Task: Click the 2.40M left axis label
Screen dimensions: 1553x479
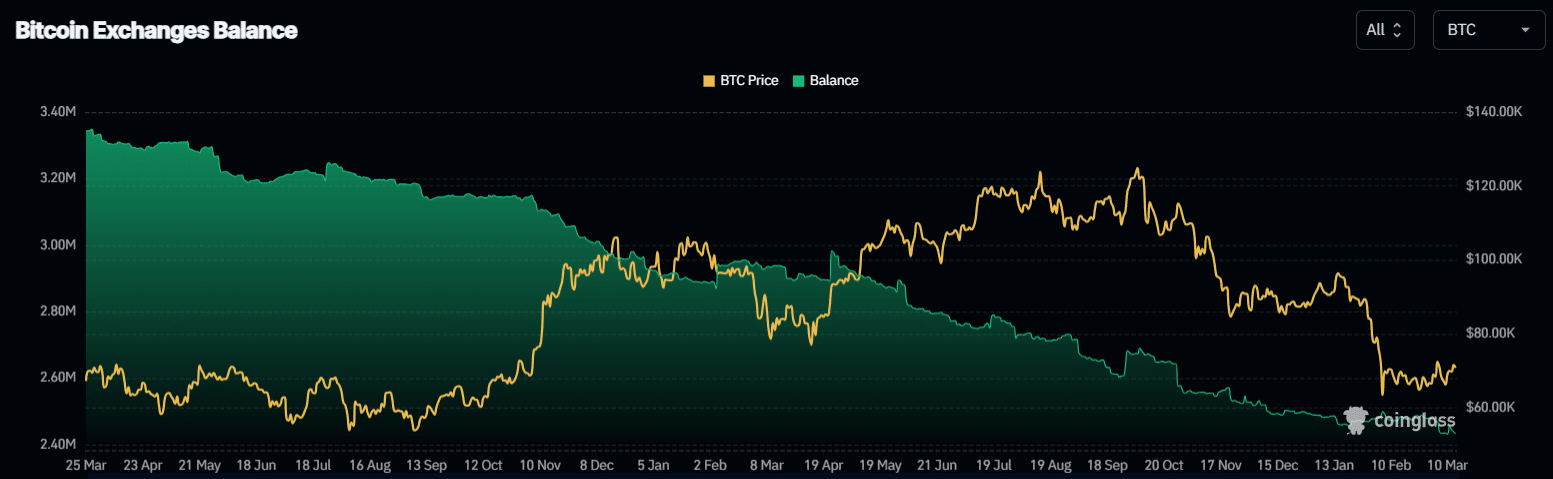Action: pos(56,444)
